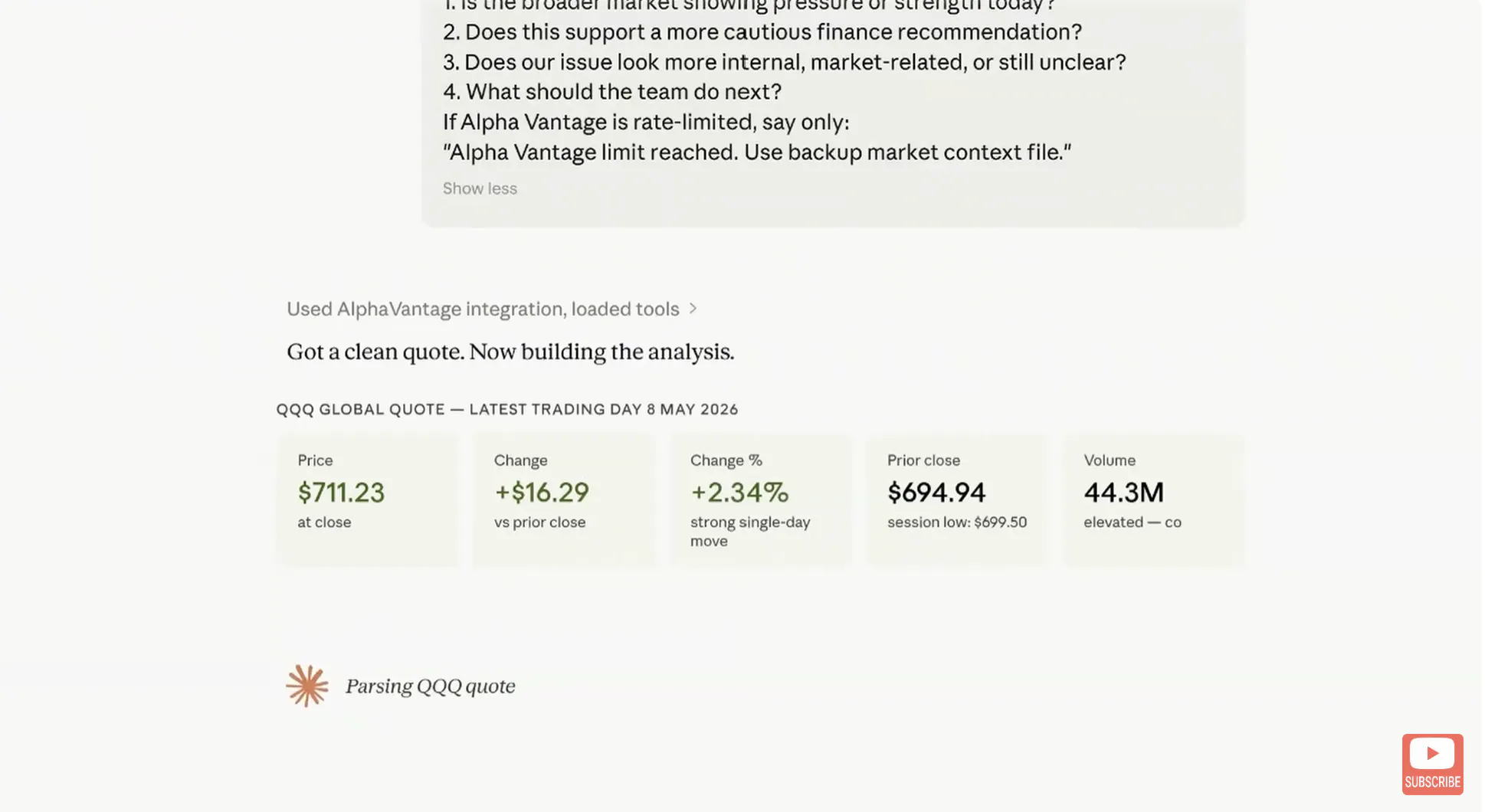
Task: Click the orange Claude spinner icon
Action: click(x=307, y=686)
